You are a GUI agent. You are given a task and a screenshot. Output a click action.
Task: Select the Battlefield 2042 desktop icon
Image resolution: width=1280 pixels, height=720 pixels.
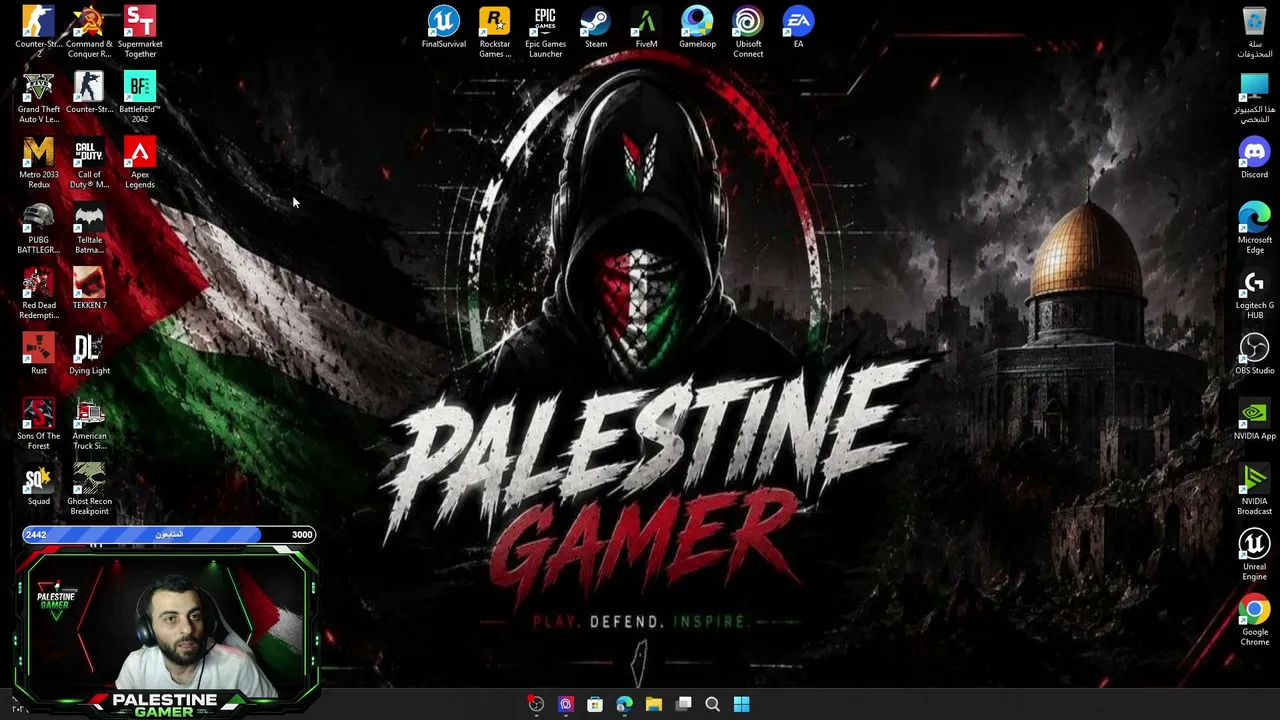[140, 98]
